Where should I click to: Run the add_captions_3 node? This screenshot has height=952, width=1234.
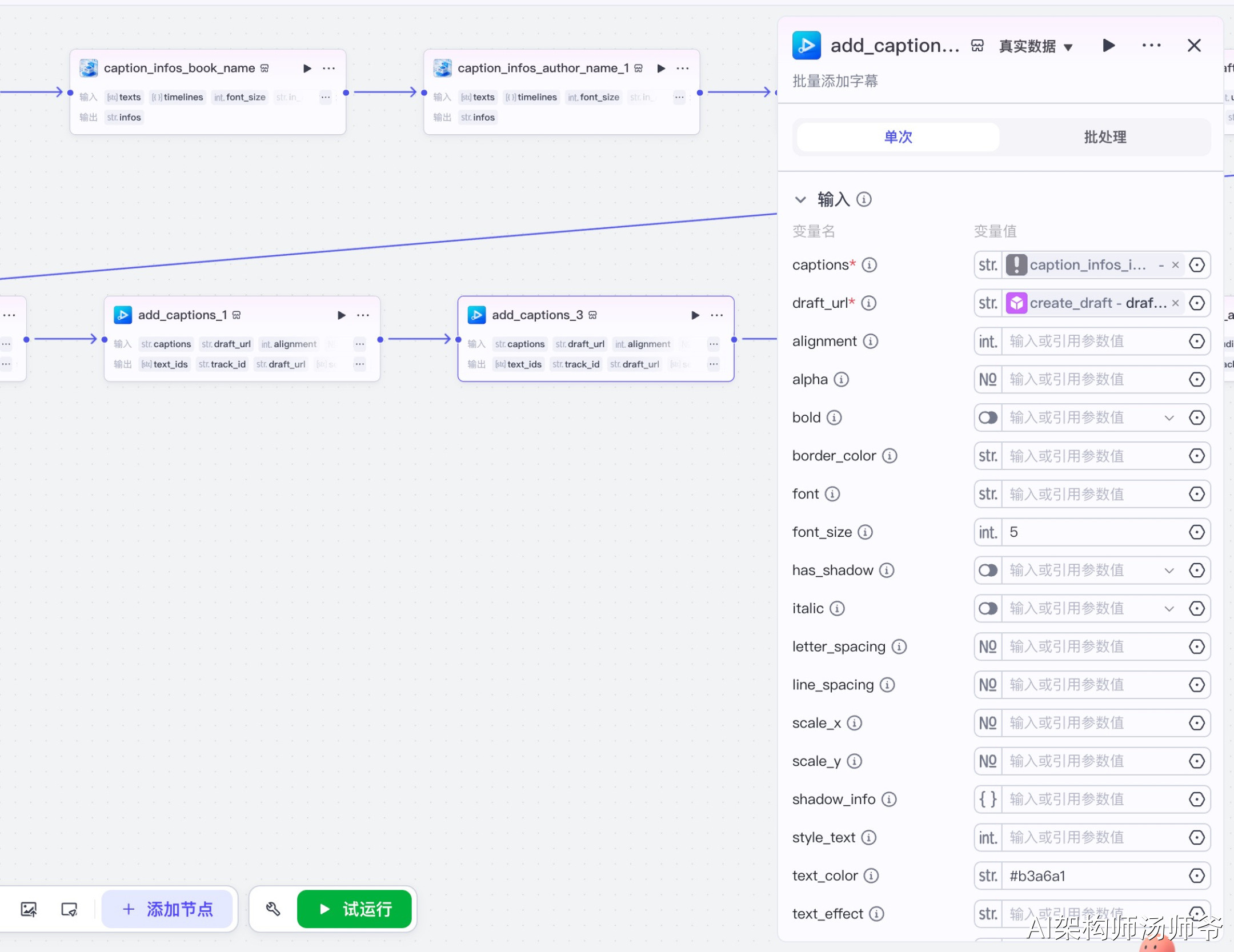tap(695, 315)
